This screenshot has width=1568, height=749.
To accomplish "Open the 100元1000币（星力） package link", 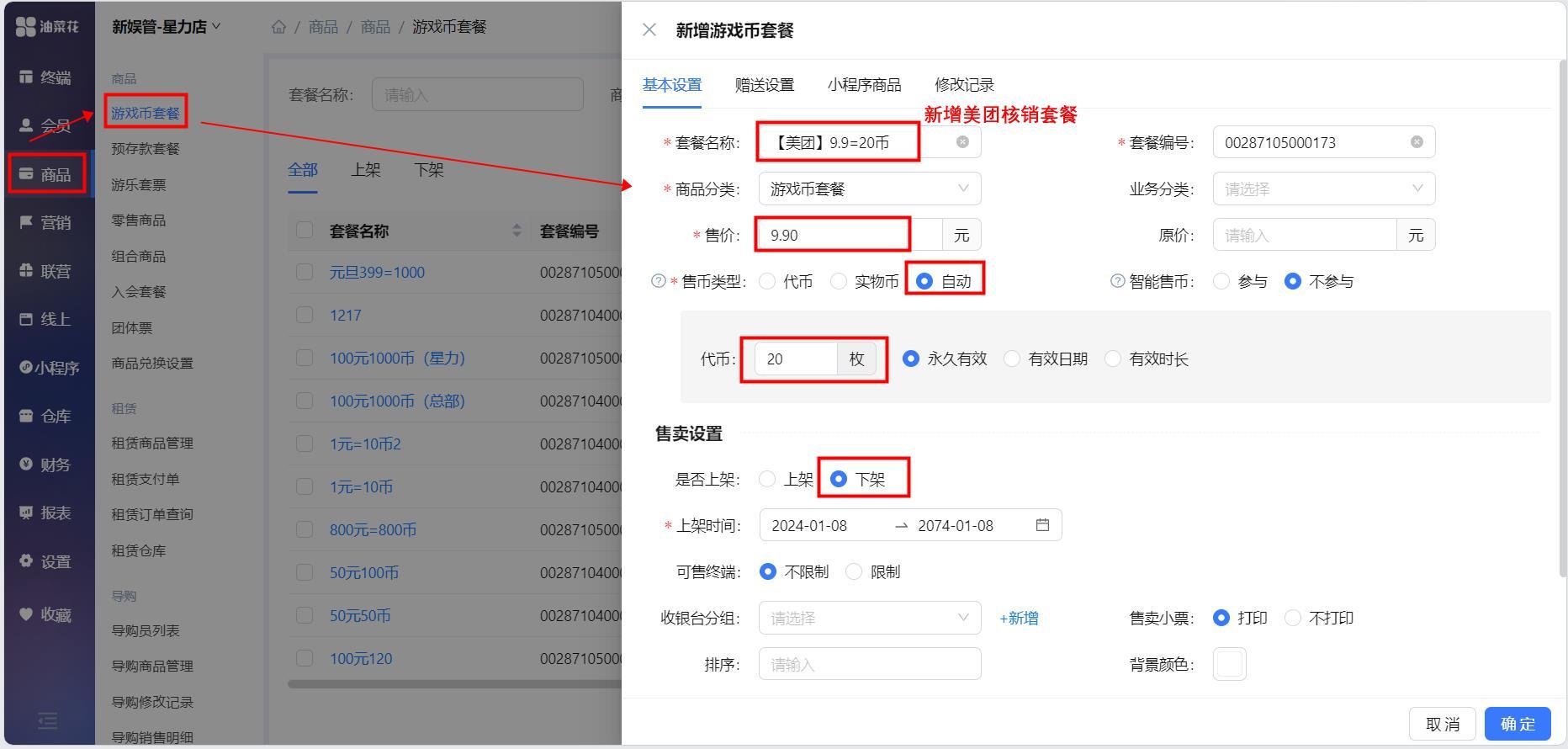I will [397, 359].
